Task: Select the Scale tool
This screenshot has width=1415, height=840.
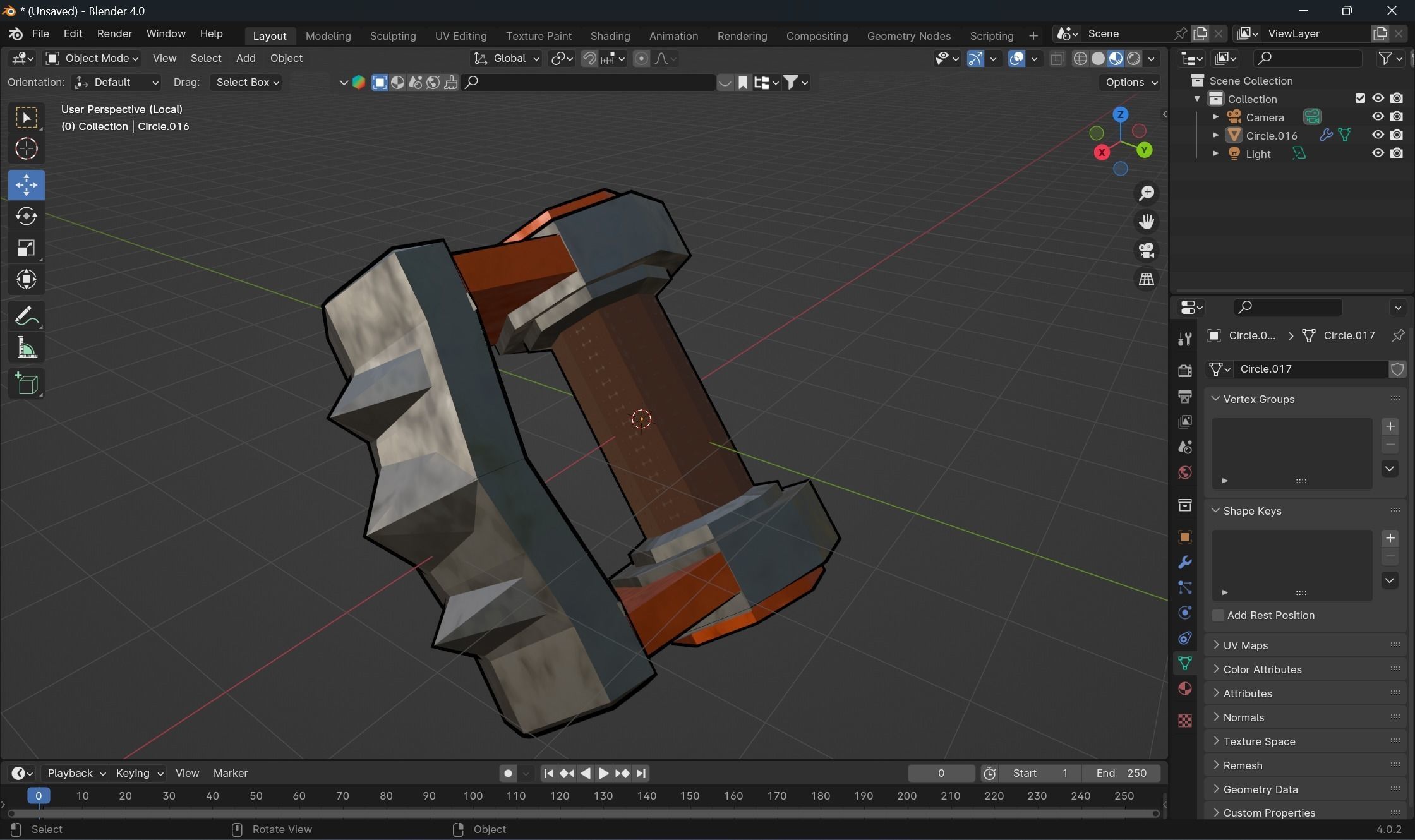Action: click(x=27, y=248)
